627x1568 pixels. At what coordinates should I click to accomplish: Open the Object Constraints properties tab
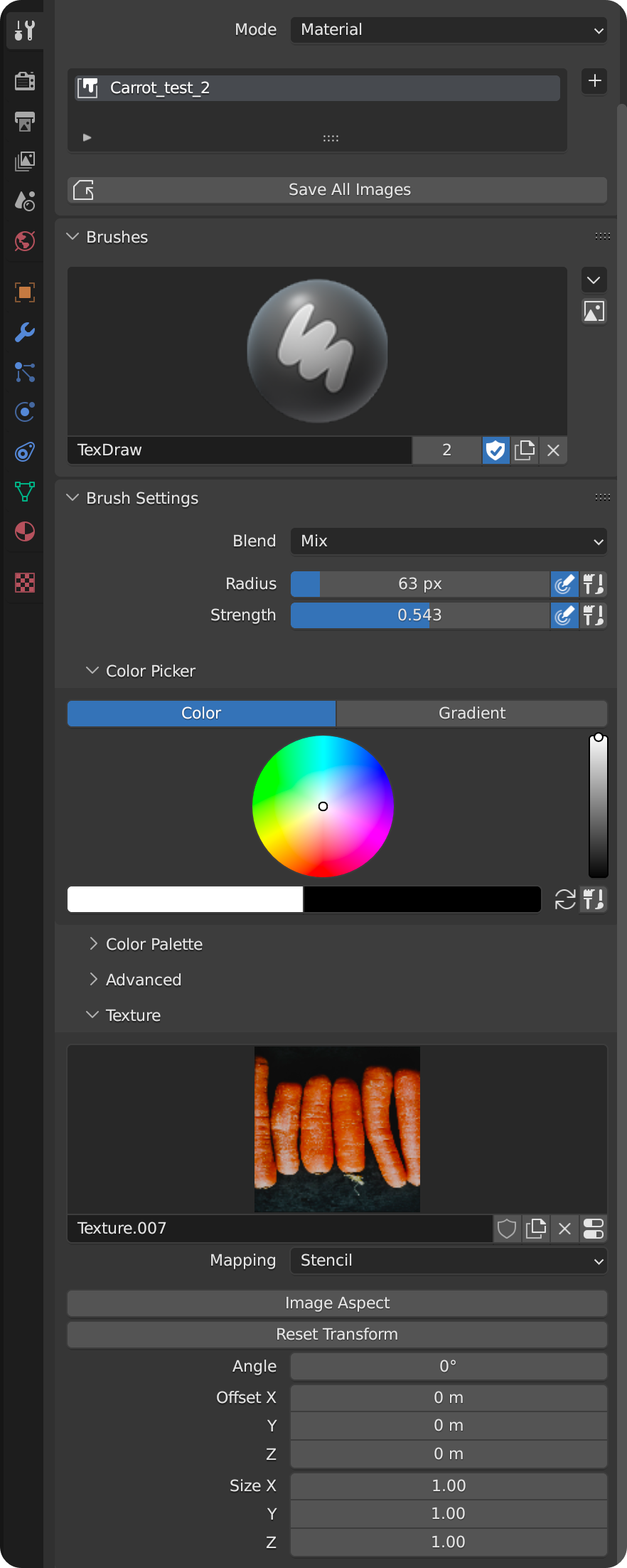point(25,452)
